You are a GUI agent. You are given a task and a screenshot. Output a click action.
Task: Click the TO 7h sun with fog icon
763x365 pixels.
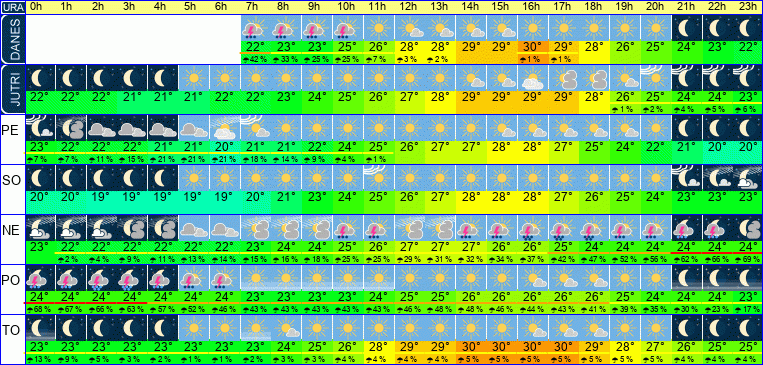tap(255, 327)
